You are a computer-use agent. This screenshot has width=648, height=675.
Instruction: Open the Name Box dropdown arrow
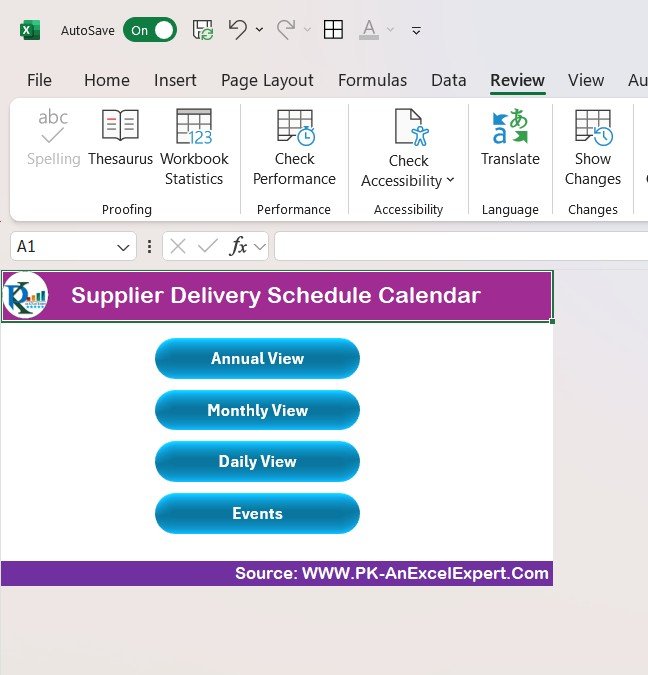tap(123, 247)
